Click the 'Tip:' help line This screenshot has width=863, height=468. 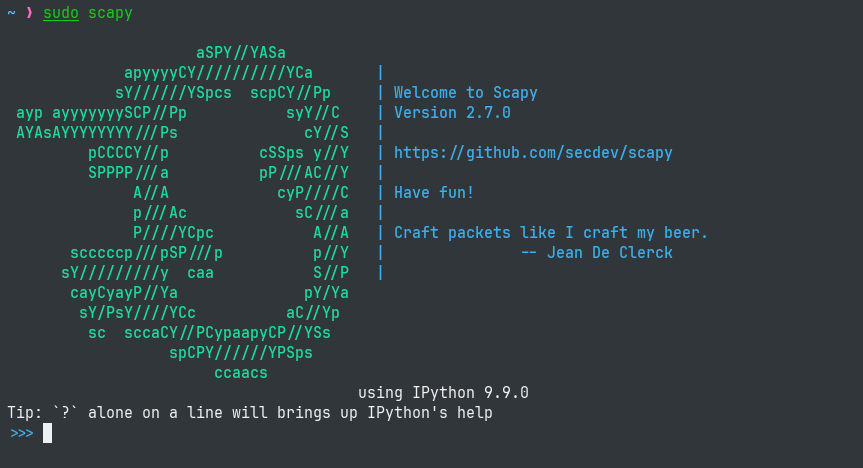250,413
